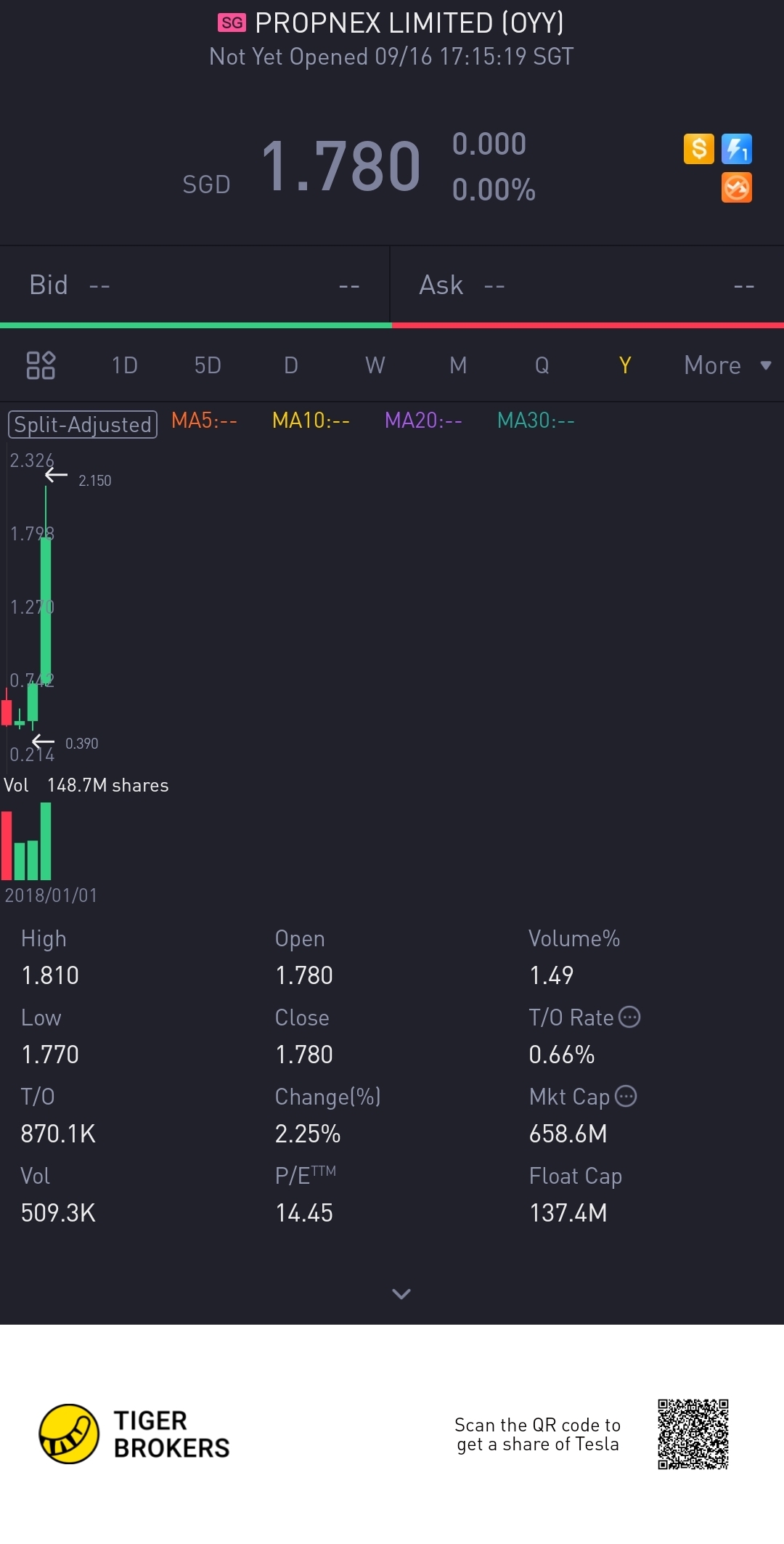Tap the yellow dollar sign icon
This screenshot has width=784, height=1544.
(x=698, y=150)
